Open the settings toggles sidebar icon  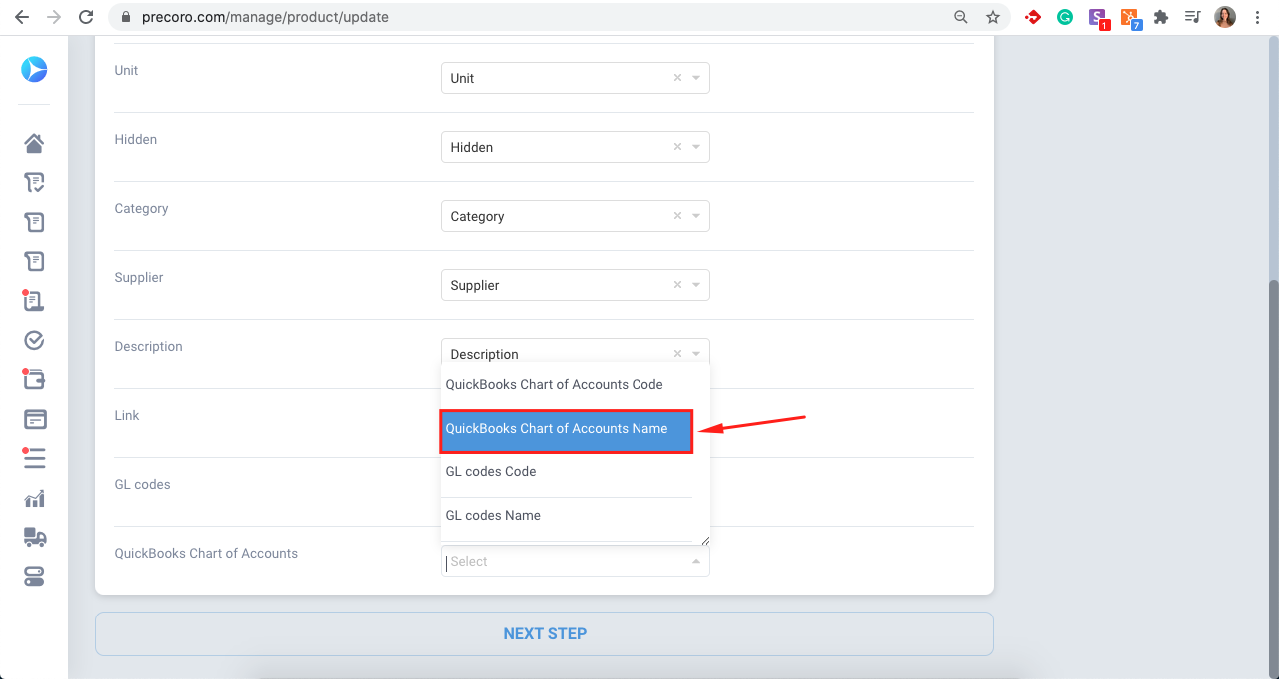pyautogui.click(x=34, y=577)
